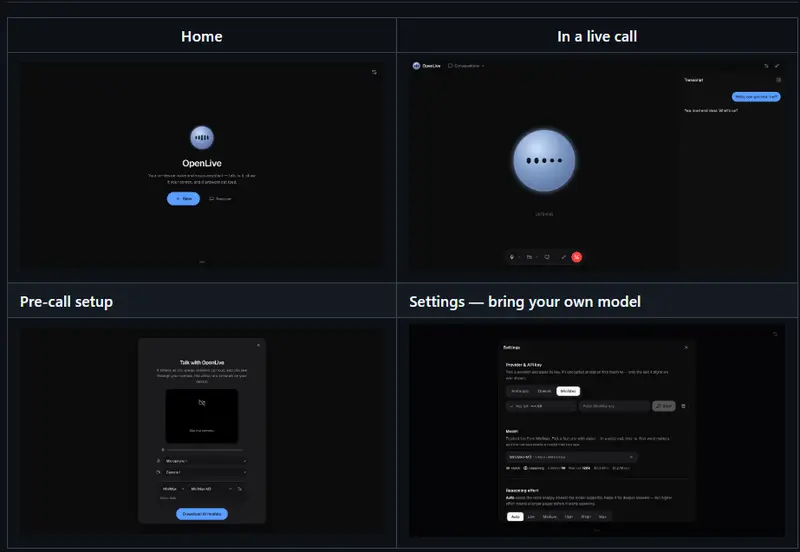Viewport: 800px width, 552px height.
Task: Click the fullscreen icon in live call header
Action: pyautogui.click(x=777, y=65)
